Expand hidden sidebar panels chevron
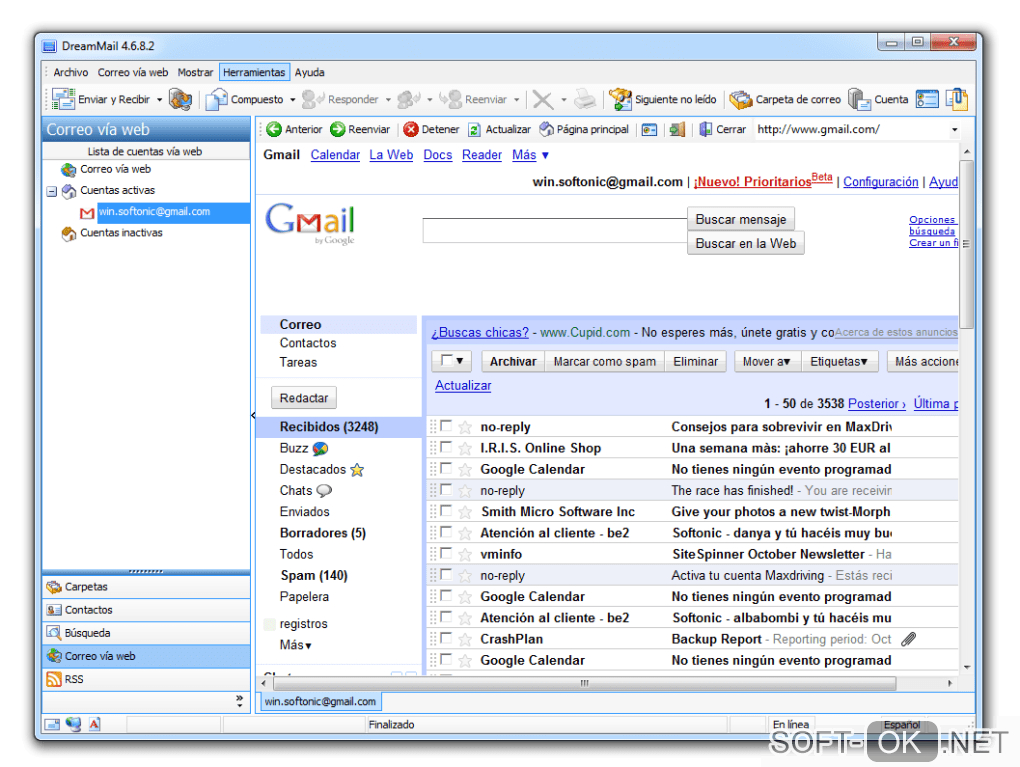Viewport: 1020px width, 767px height. tap(239, 701)
